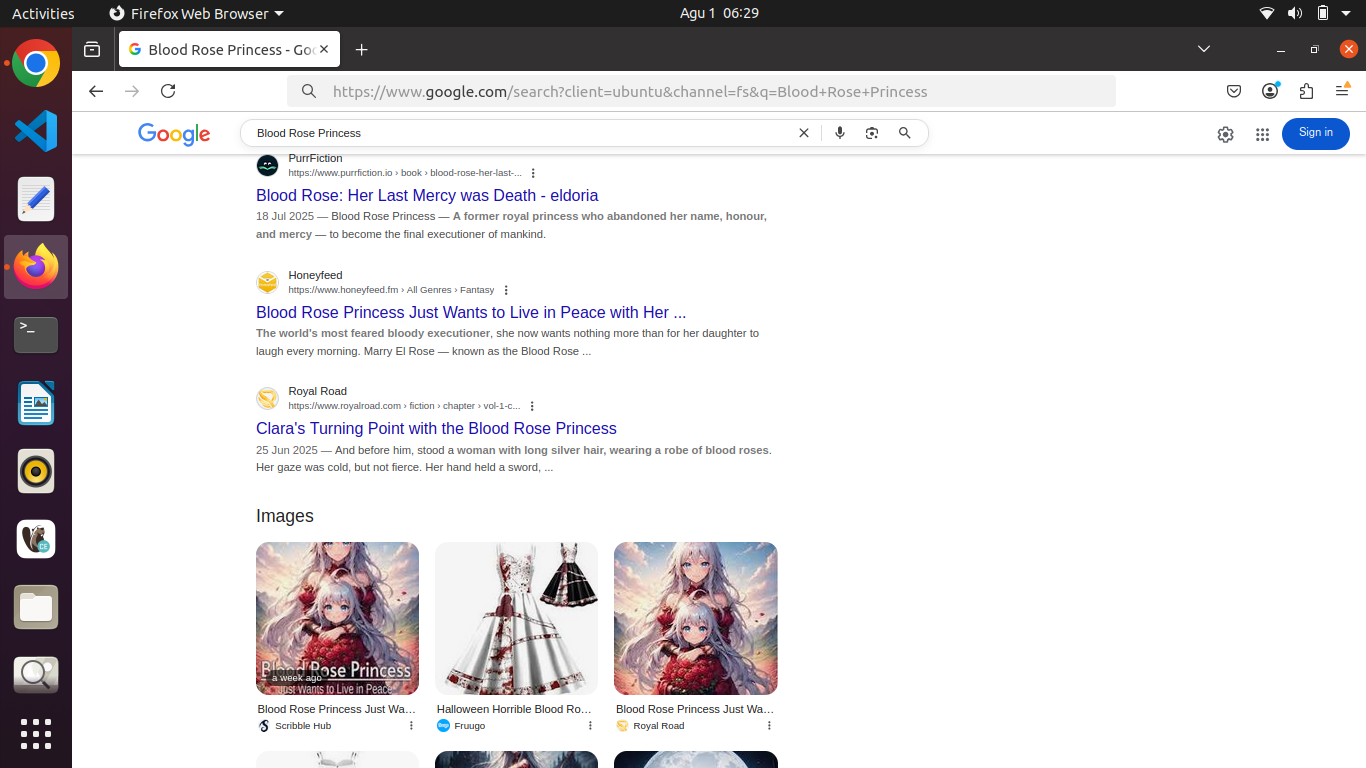Open the Firefox Web Browser app menu
This screenshot has height=768, width=1366.
tap(196, 13)
